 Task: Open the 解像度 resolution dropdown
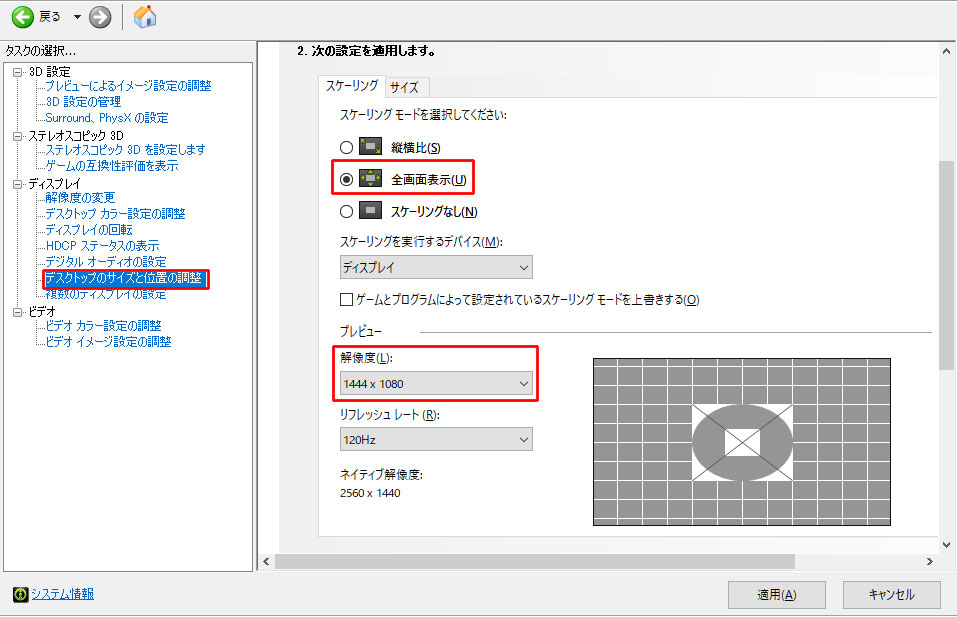click(x=435, y=383)
